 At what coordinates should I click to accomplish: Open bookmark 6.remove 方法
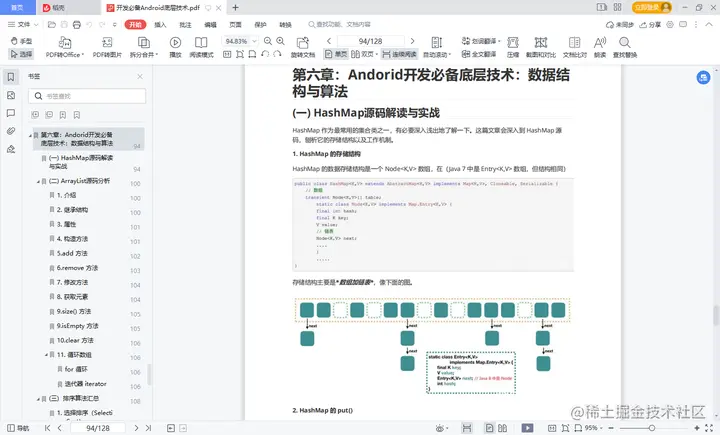tap(77, 268)
